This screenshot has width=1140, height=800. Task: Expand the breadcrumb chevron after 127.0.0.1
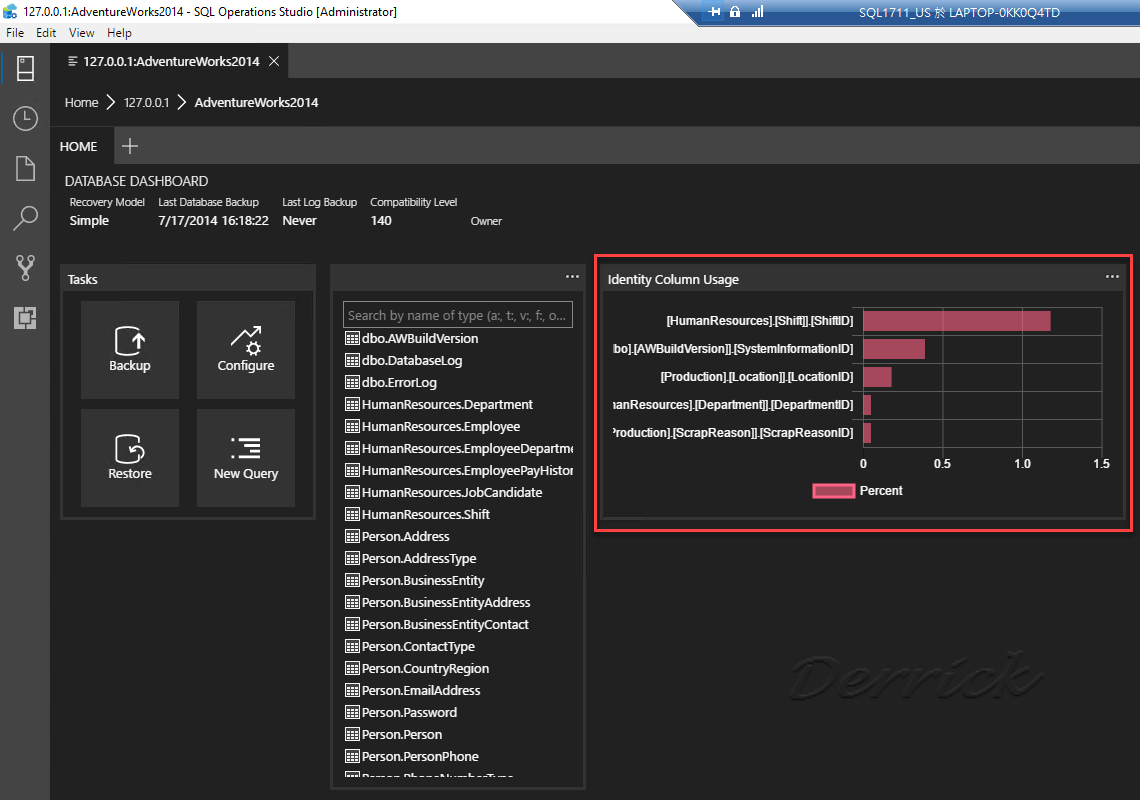(180, 102)
